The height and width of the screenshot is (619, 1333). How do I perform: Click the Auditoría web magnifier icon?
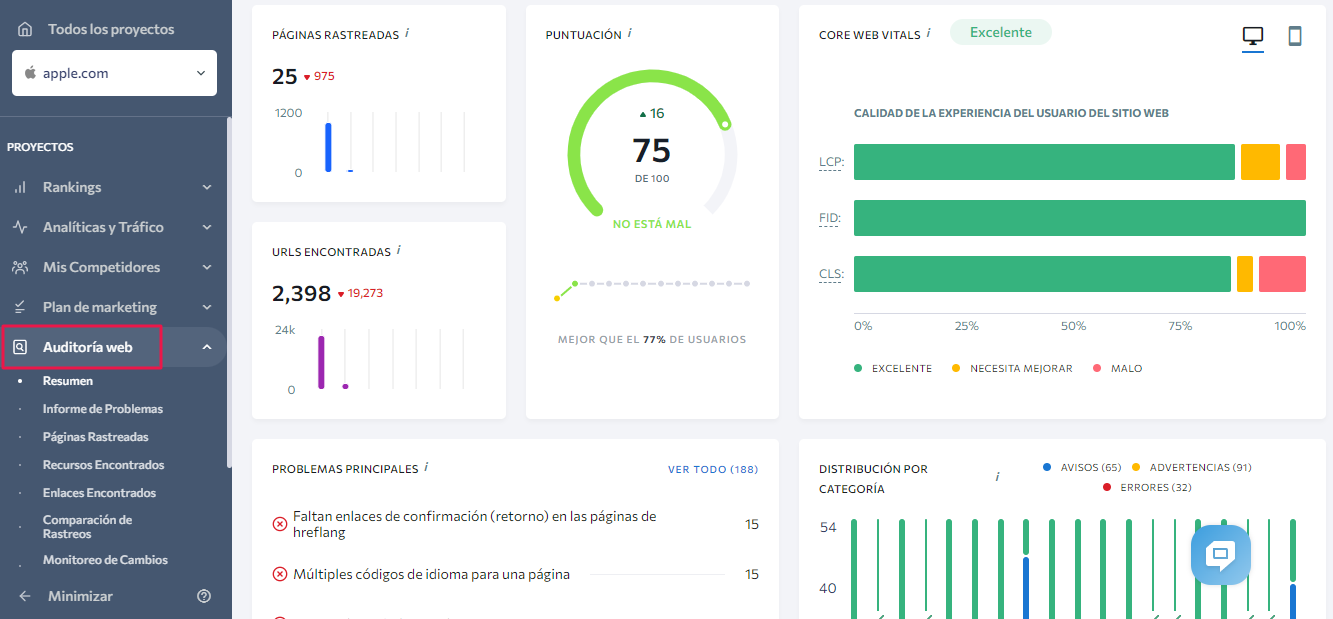pos(20,347)
